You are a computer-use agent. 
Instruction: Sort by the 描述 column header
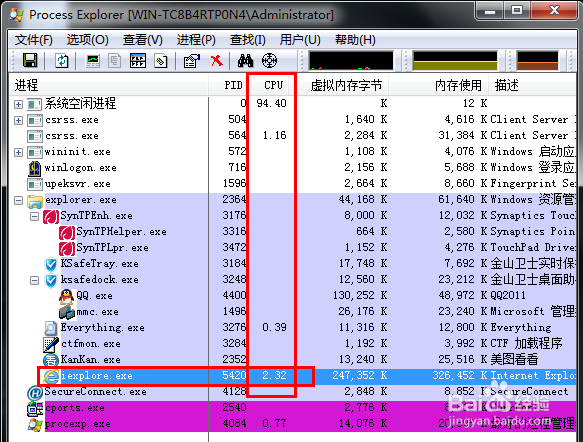coord(532,85)
